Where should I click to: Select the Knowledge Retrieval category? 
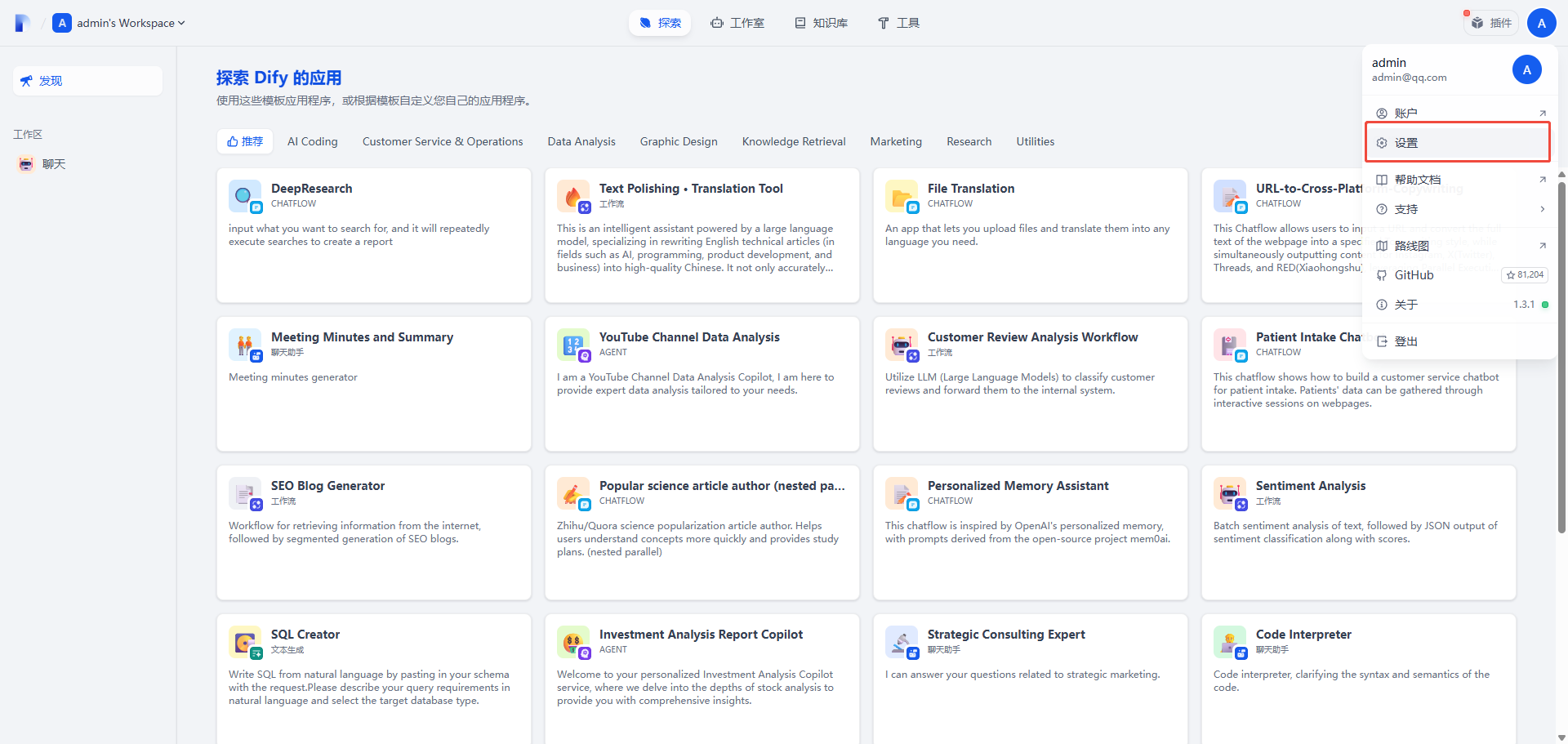click(x=794, y=141)
